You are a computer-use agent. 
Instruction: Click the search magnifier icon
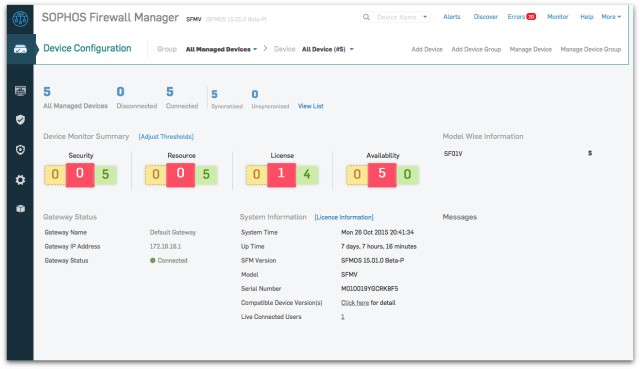click(367, 17)
